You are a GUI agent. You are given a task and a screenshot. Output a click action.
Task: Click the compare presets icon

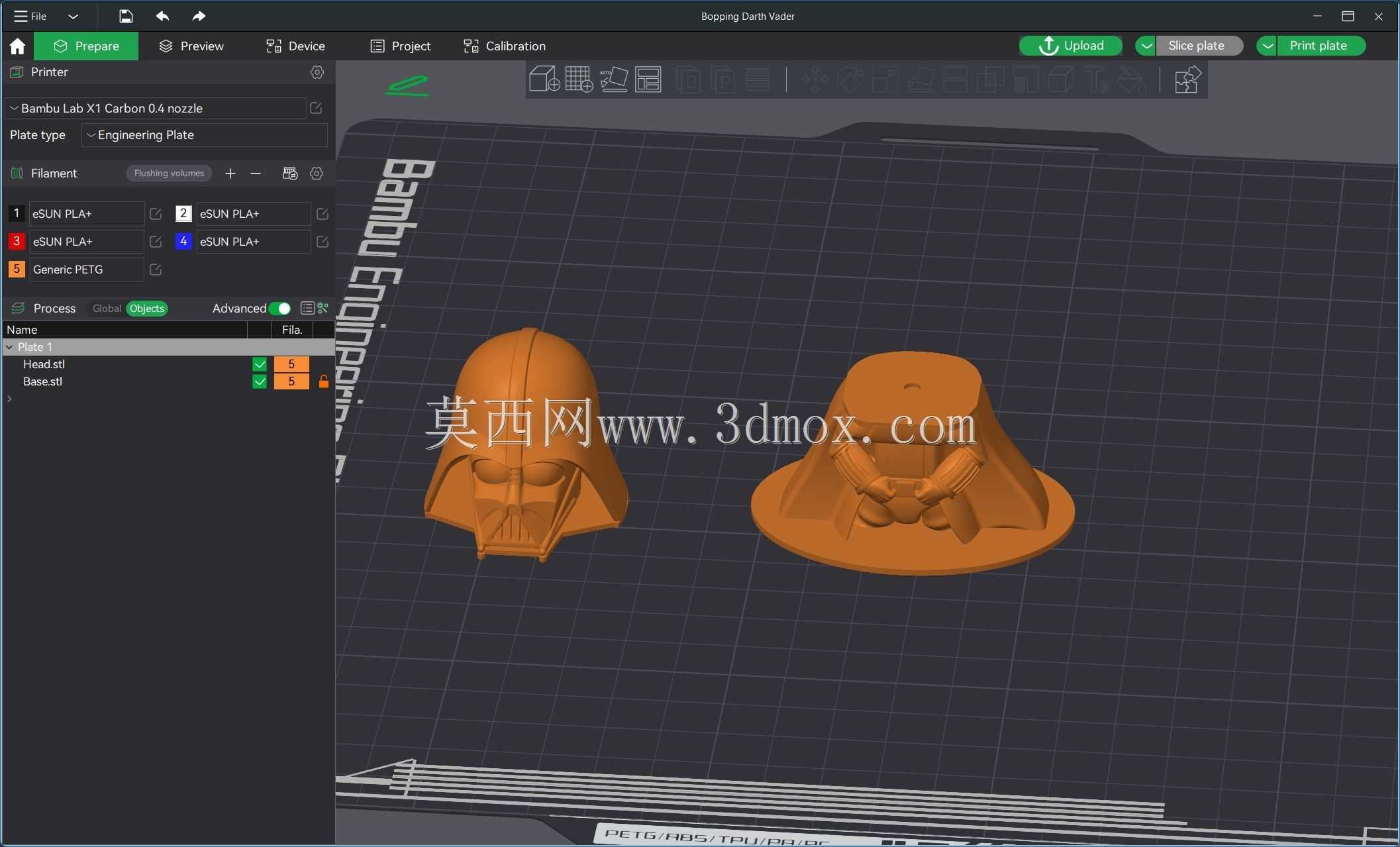tap(323, 308)
